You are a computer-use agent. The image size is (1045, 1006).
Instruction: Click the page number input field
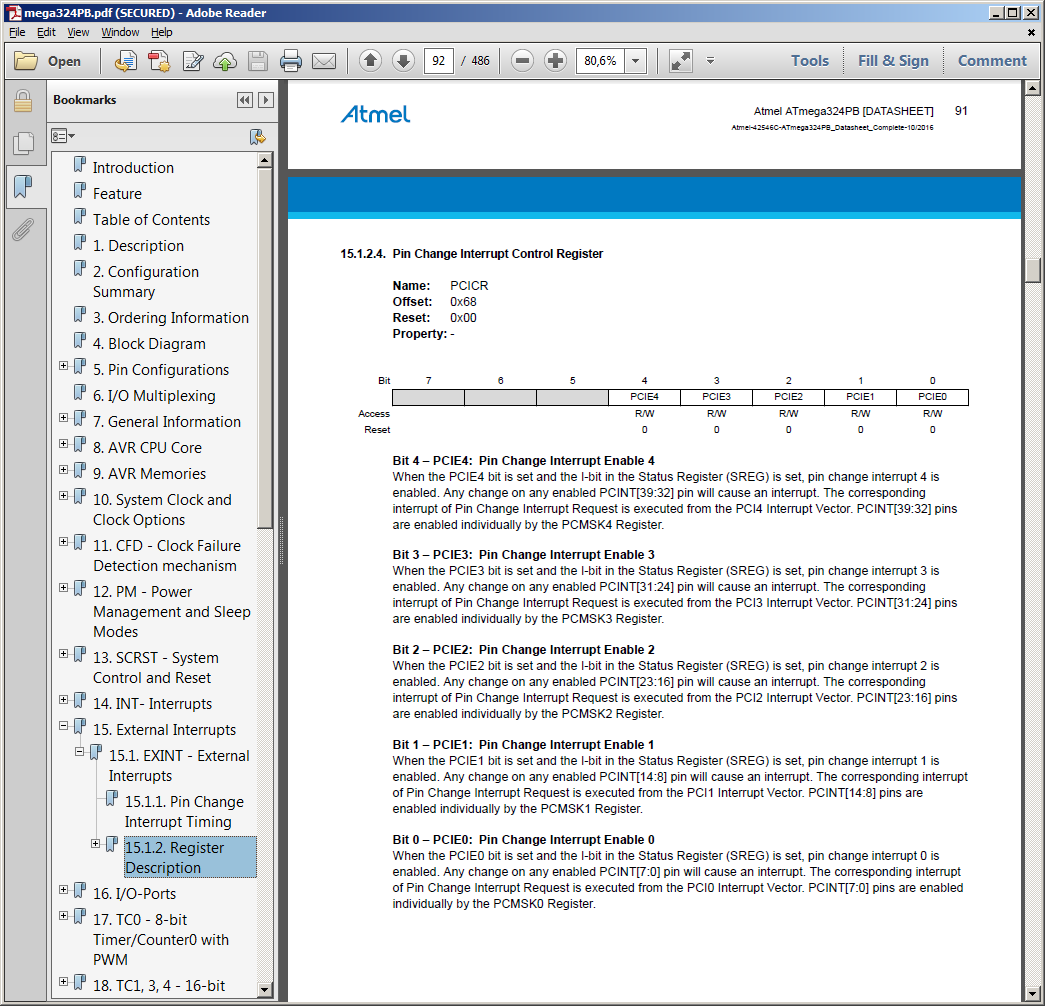(x=439, y=61)
